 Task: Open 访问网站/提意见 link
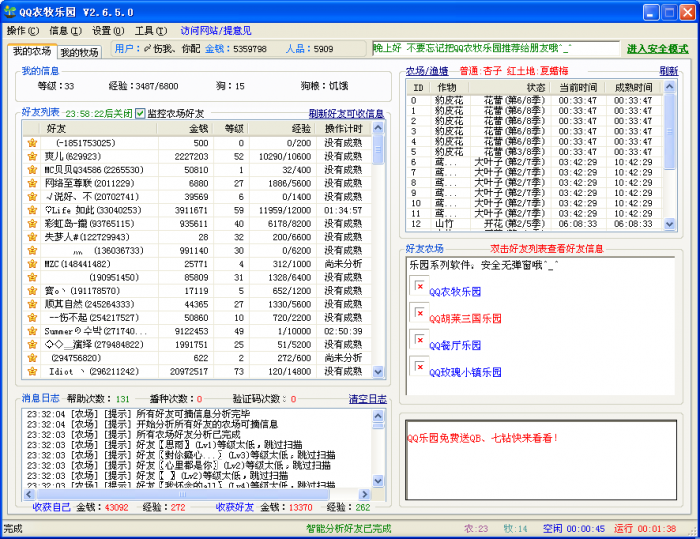(216, 31)
